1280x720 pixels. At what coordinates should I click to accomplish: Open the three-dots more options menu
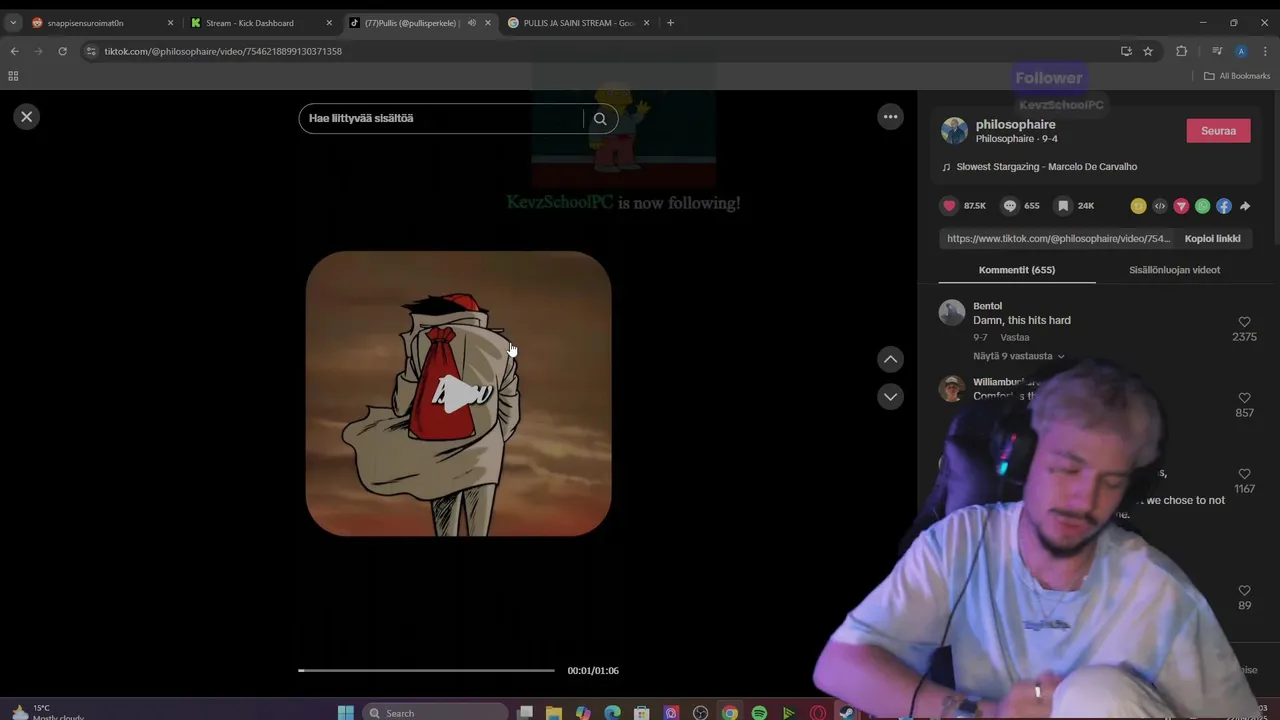pos(890,117)
